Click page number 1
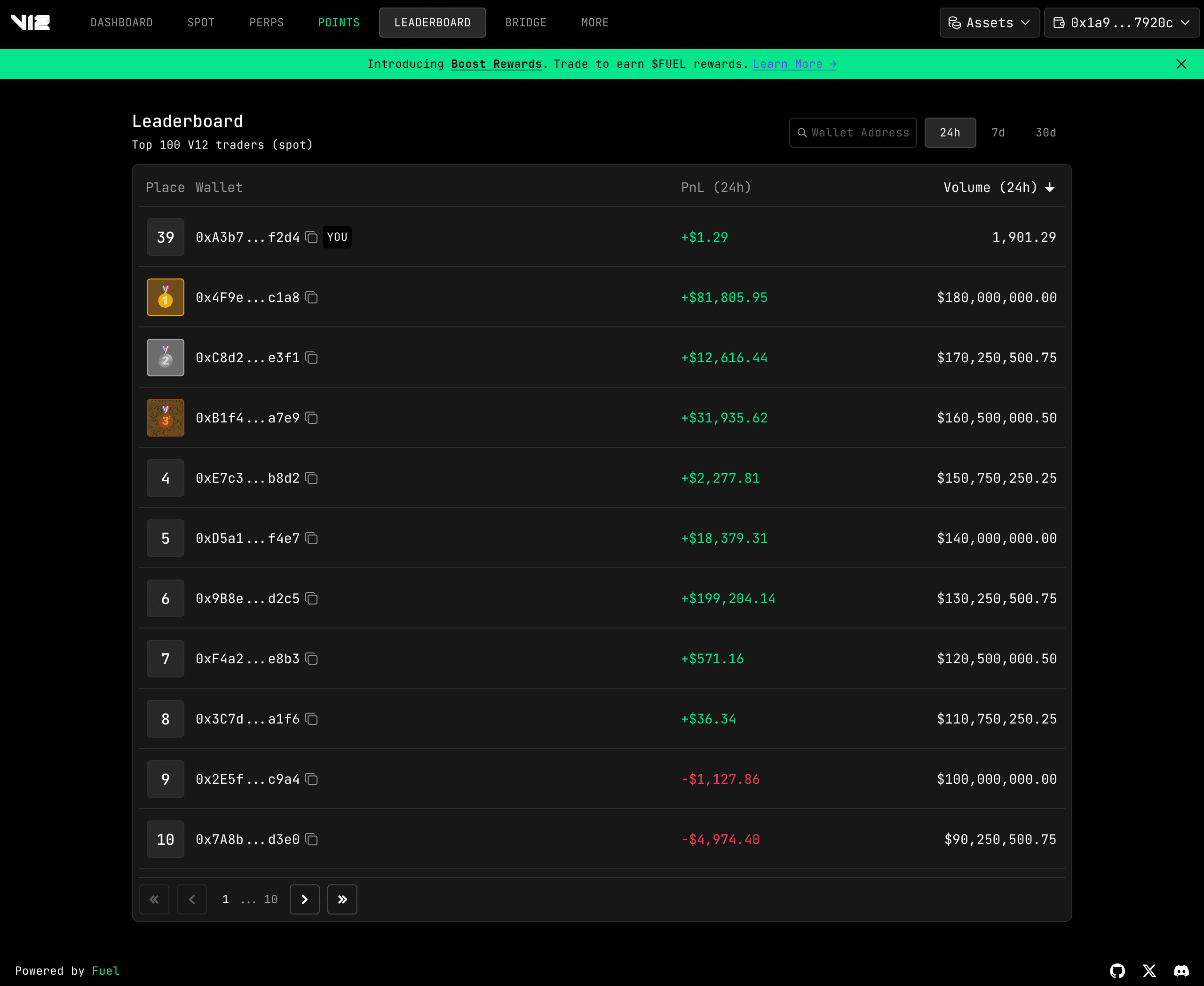The image size is (1204, 986). pos(225,899)
